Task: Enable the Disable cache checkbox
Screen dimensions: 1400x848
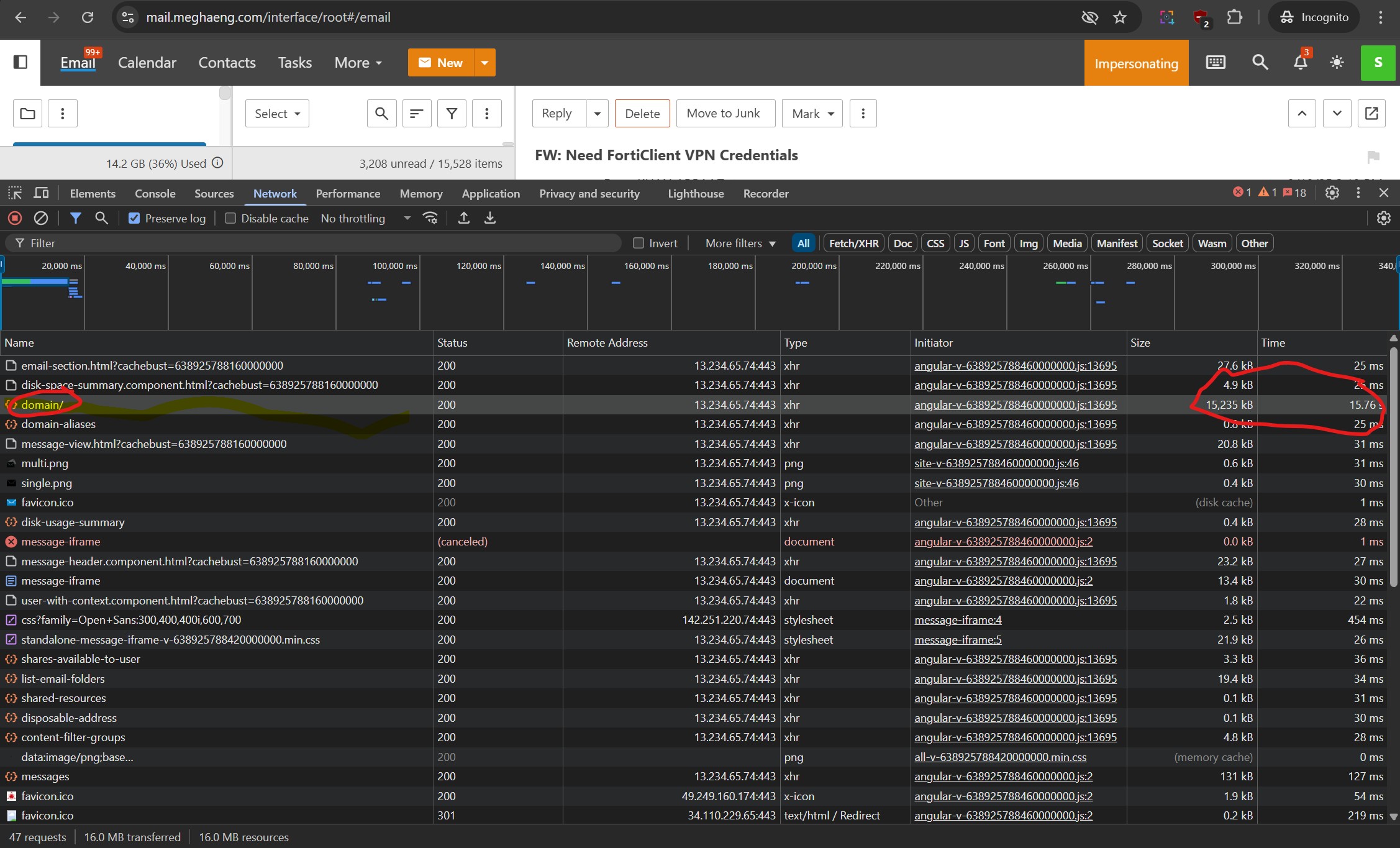Action: [230, 218]
